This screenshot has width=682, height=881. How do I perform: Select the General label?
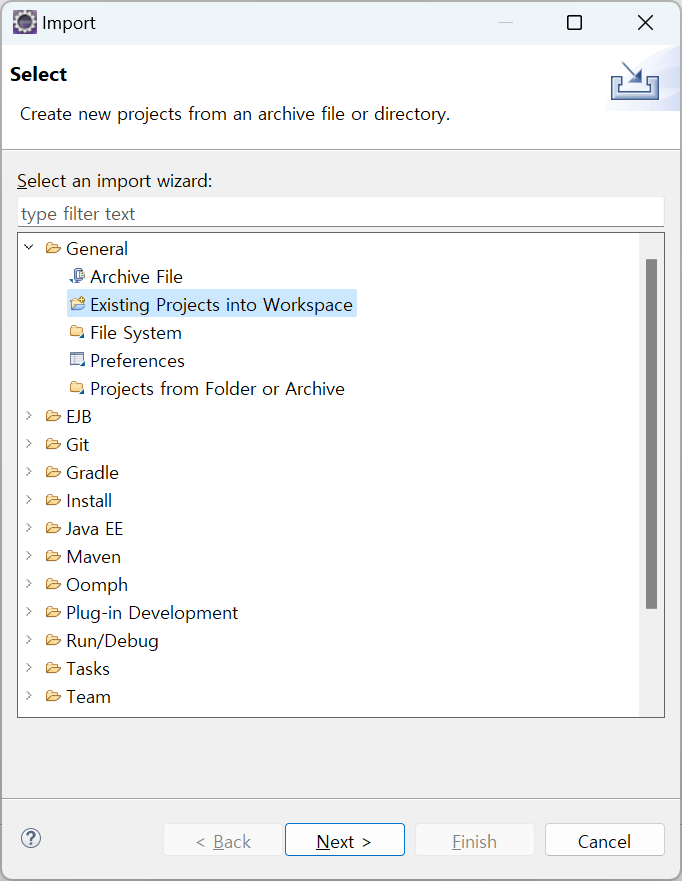click(x=97, y=248)
